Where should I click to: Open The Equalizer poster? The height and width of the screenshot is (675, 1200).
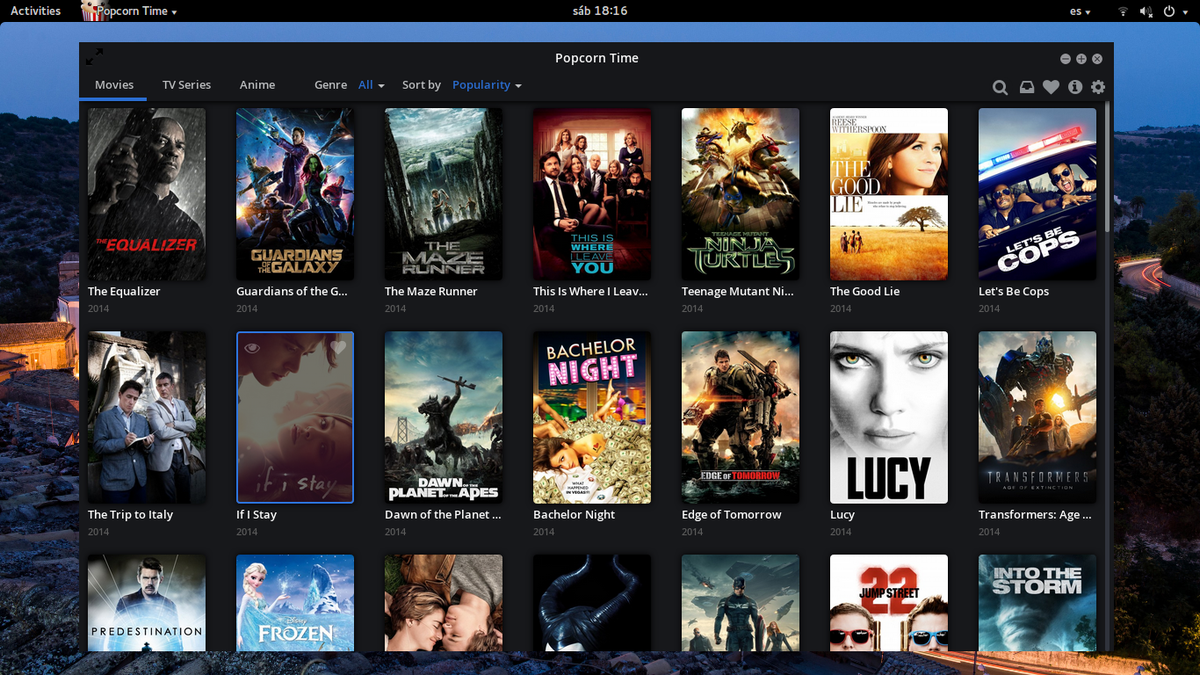pyautogui.click(x=147, y=194)
